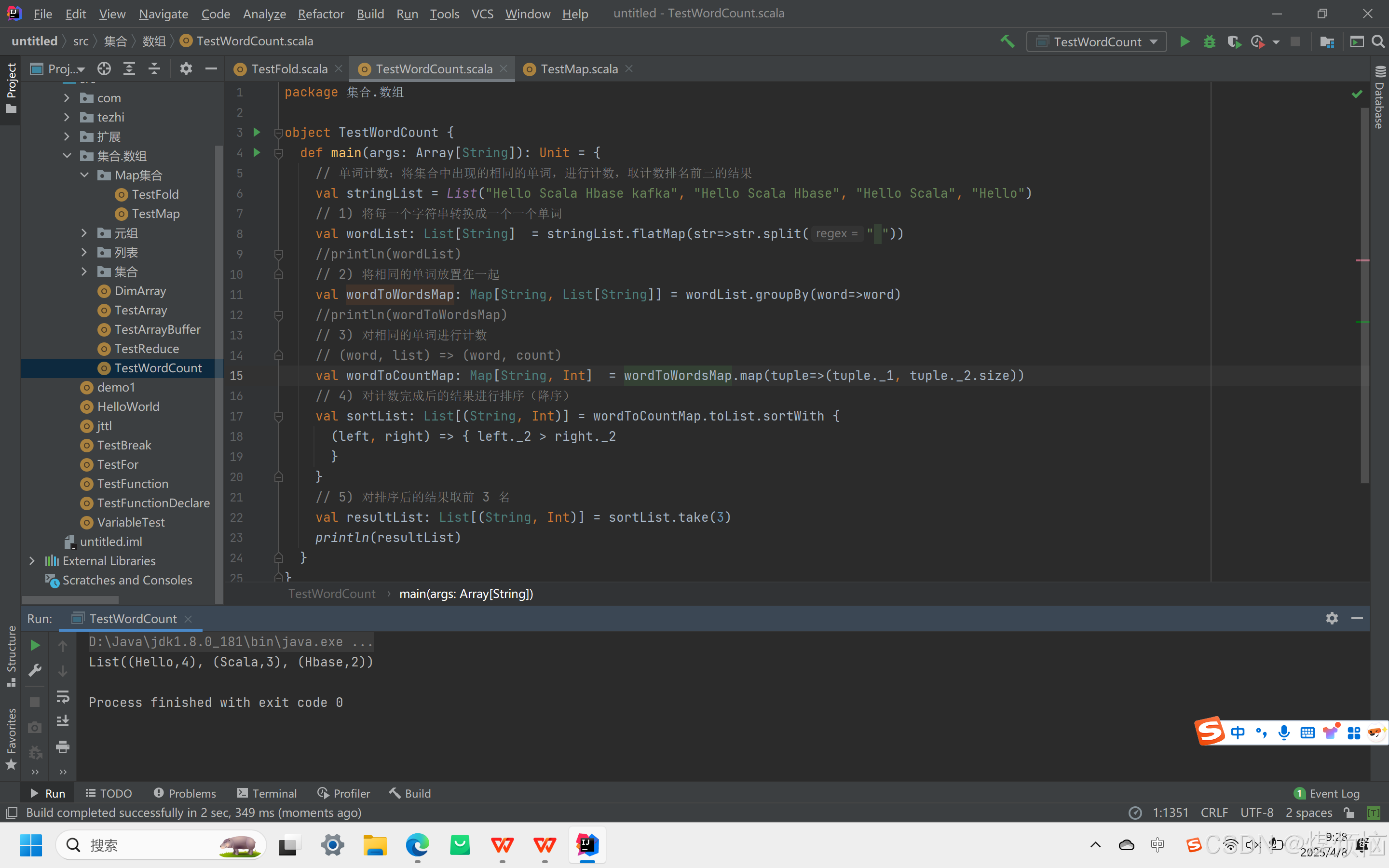Click Run with Coverage icon
The image size is (1389, 868).
tap(1233, 41)
